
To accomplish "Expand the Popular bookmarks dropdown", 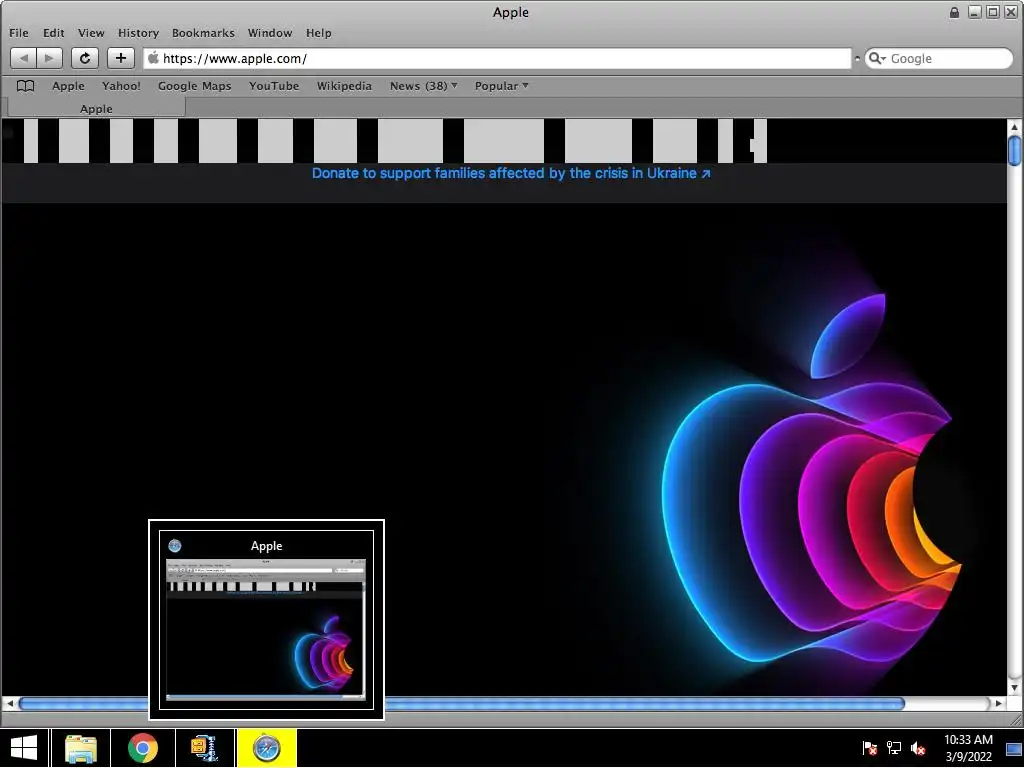I will (x=502, y=86).
